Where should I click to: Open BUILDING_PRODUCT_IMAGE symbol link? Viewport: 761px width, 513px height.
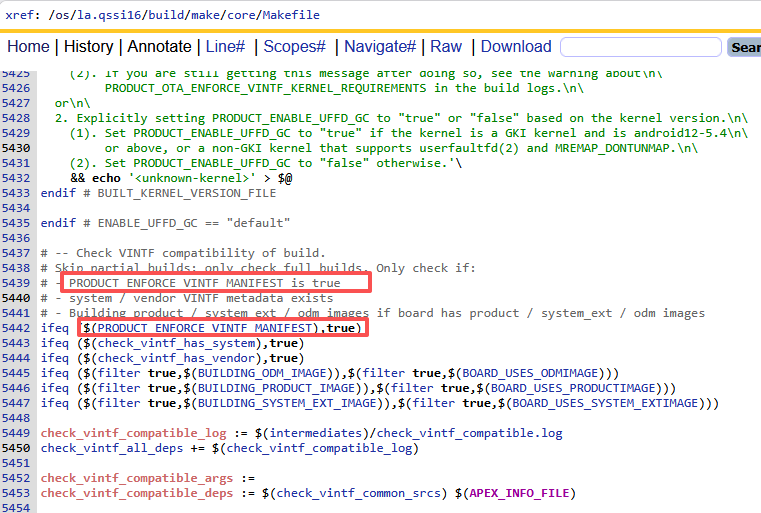tap(276, 389)
